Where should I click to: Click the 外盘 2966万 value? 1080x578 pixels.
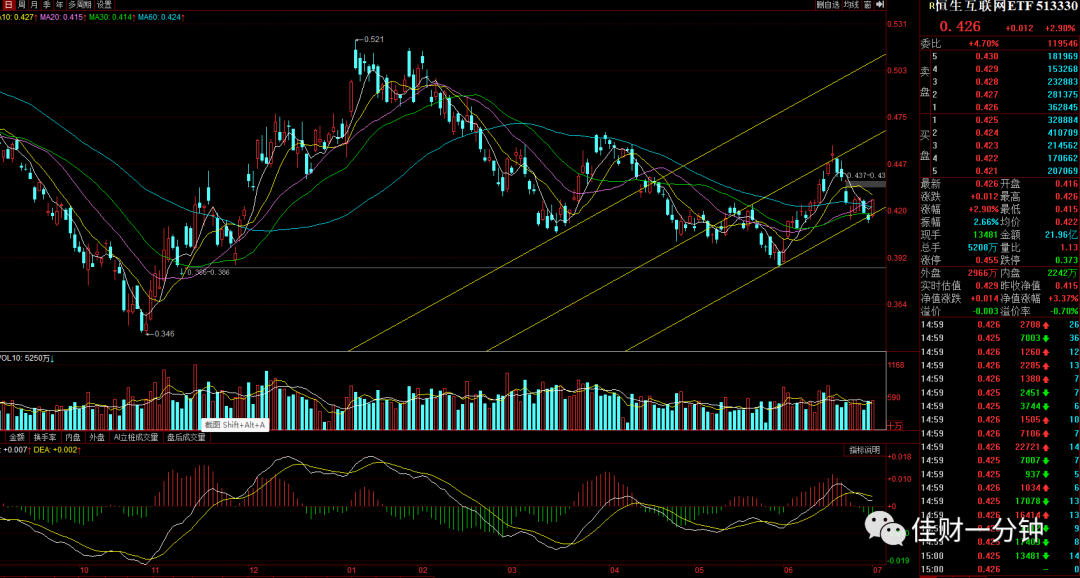(982, 273)
